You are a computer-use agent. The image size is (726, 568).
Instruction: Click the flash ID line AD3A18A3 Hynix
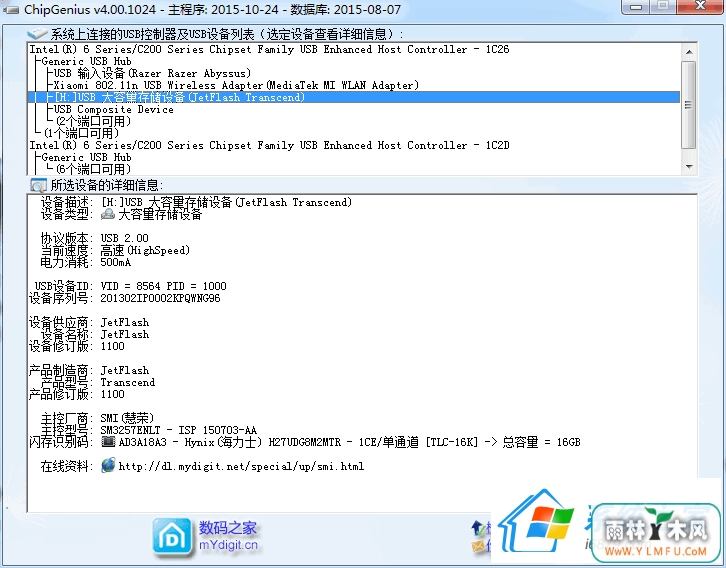(349, 442)
